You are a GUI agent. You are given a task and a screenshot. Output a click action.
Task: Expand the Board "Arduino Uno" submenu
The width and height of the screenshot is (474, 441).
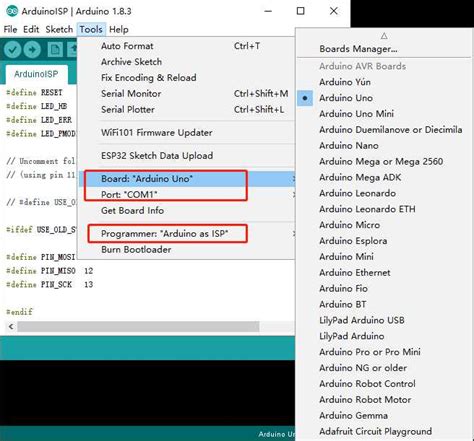tap(187, 179)
